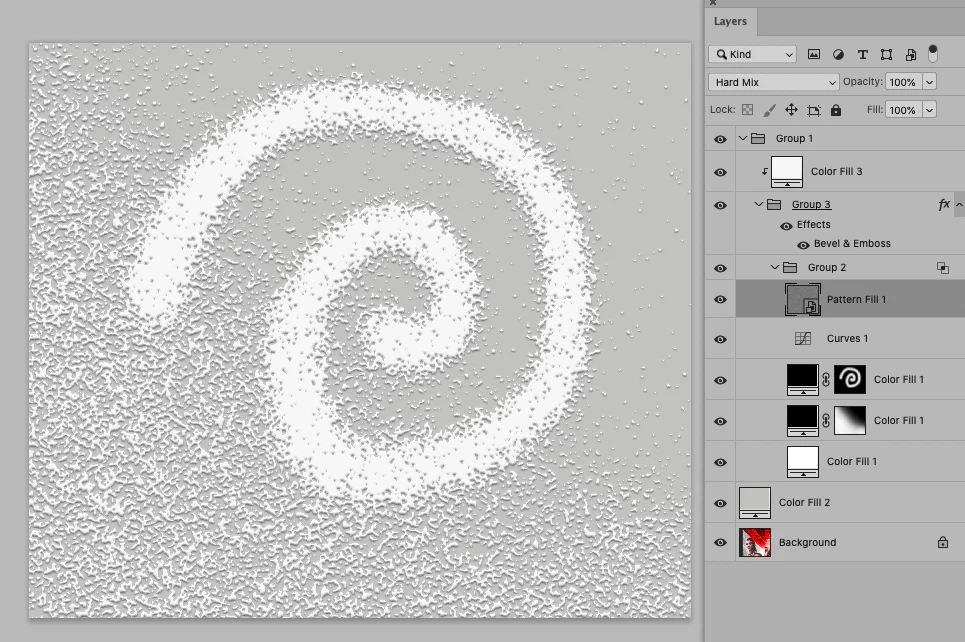Click black thumbnail of spiral-mask Color Fill 1
The height and width of the screenshot is (642, 965).
pyautogui.click(x=803, y=379)
